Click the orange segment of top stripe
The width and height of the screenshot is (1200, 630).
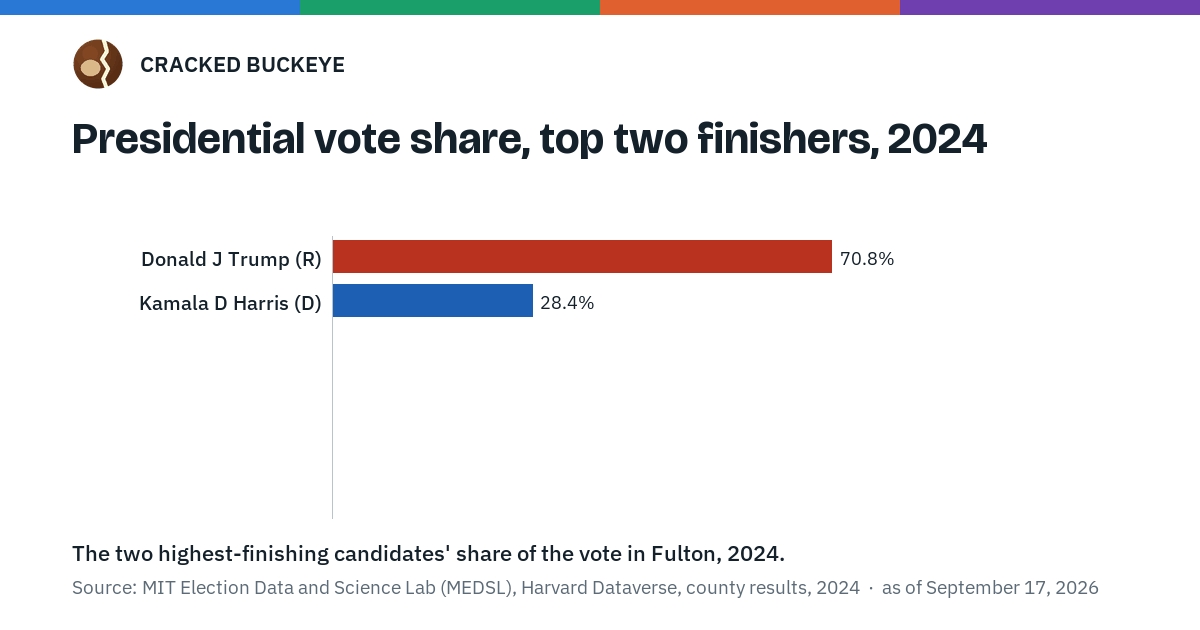tap(750, 7)
